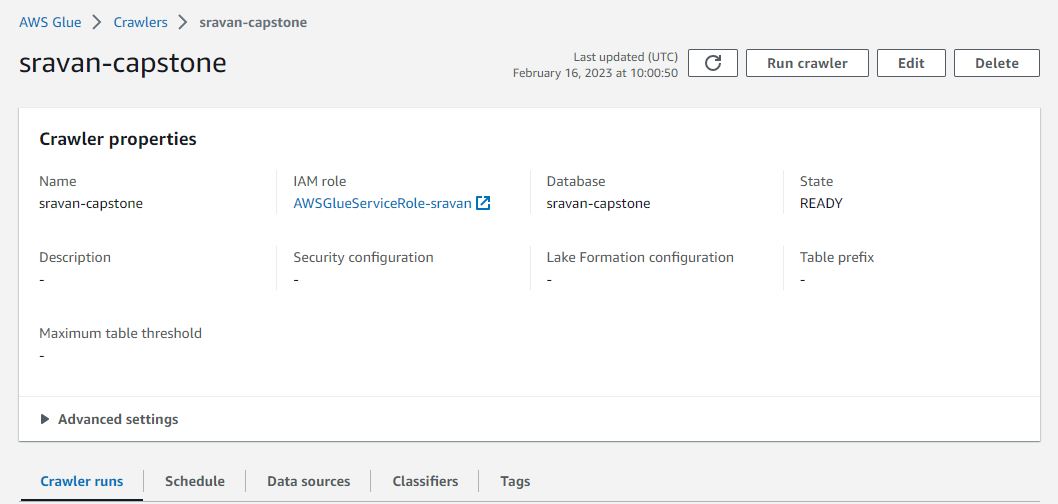Open the Data sources tab

click(308, 481)
